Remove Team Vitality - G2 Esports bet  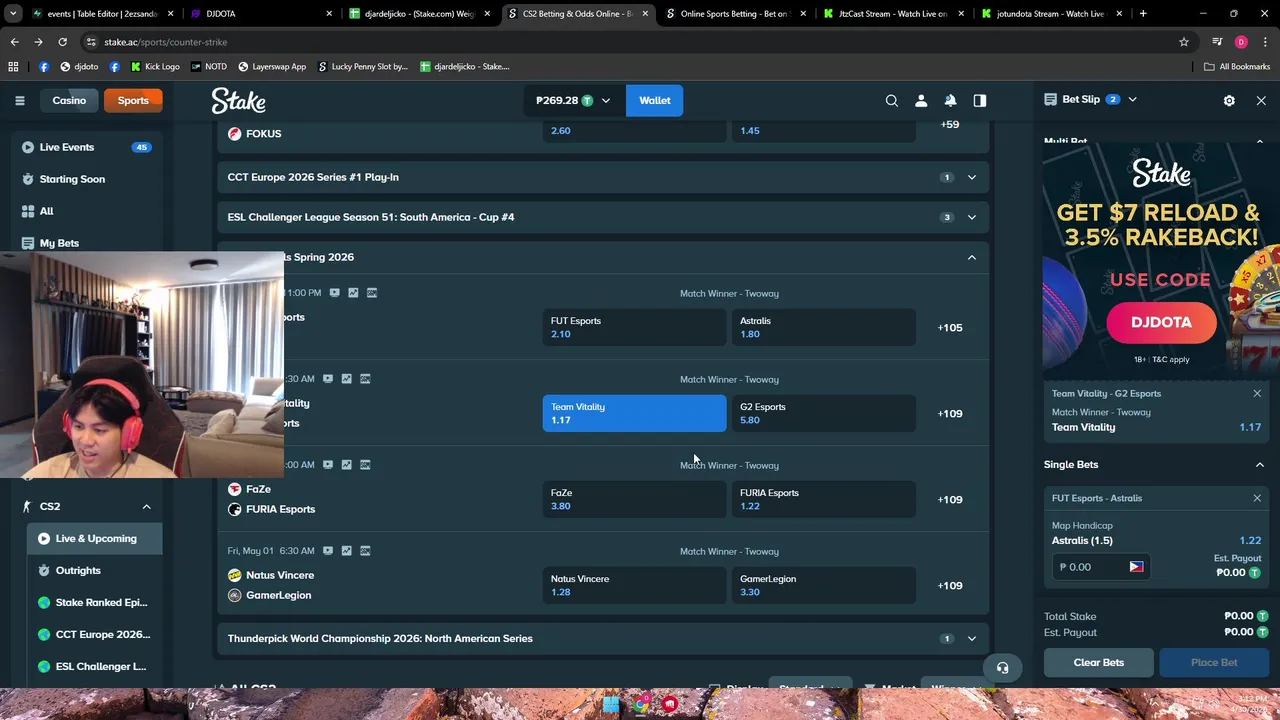point(1257,394)
